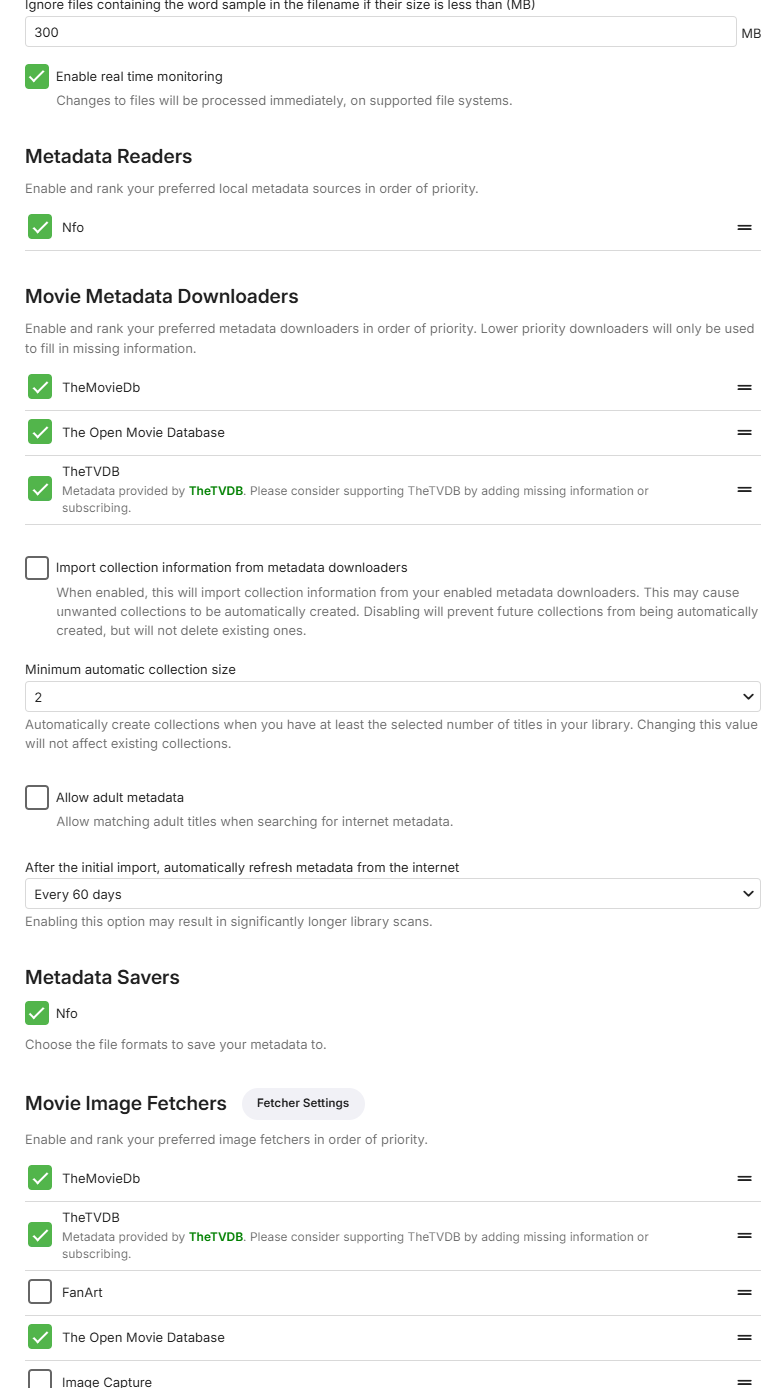The width and height of the screenshot is (784, 1388).
Task: Uncheck TheMovieDb in Movie Metadata Downloaders
Action: [40, 387]
